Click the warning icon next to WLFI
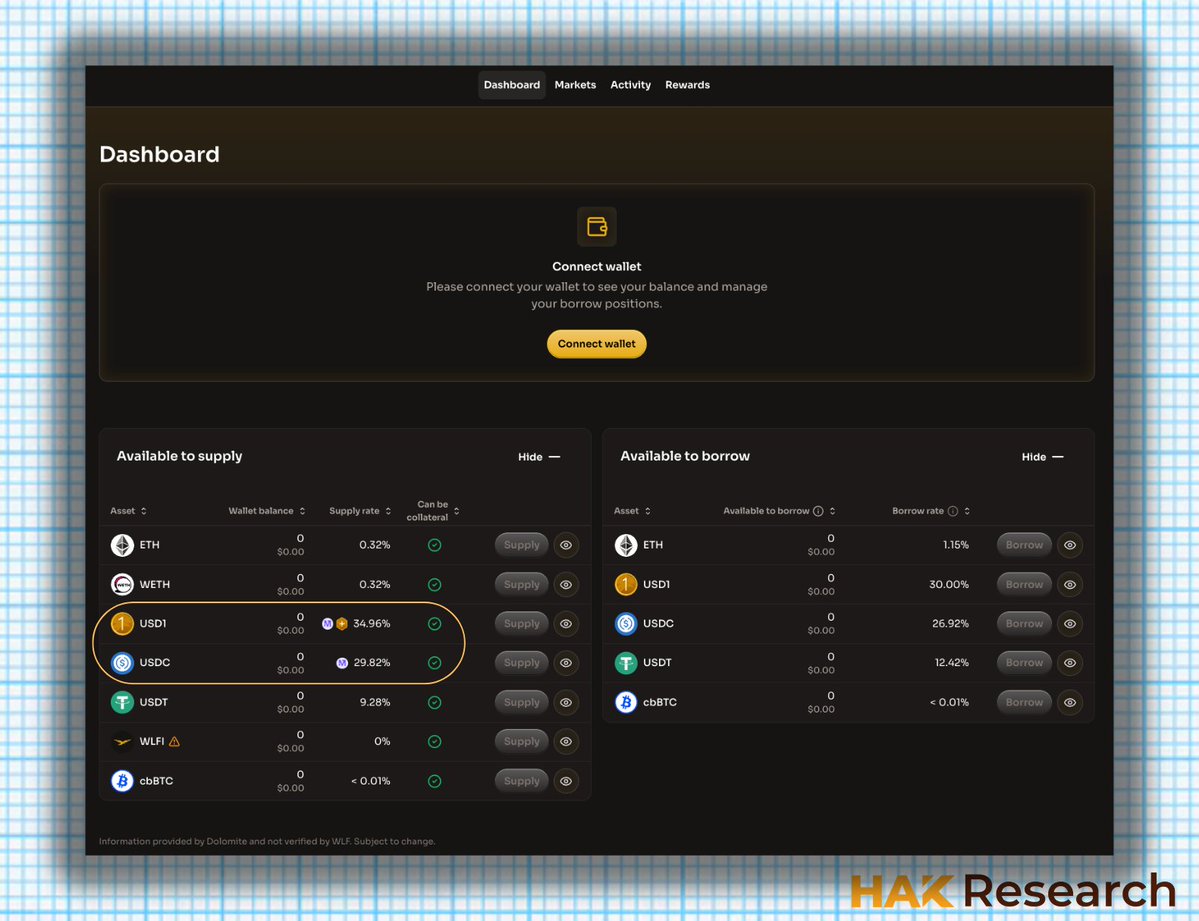1199x921 pixels. [176, 741]
